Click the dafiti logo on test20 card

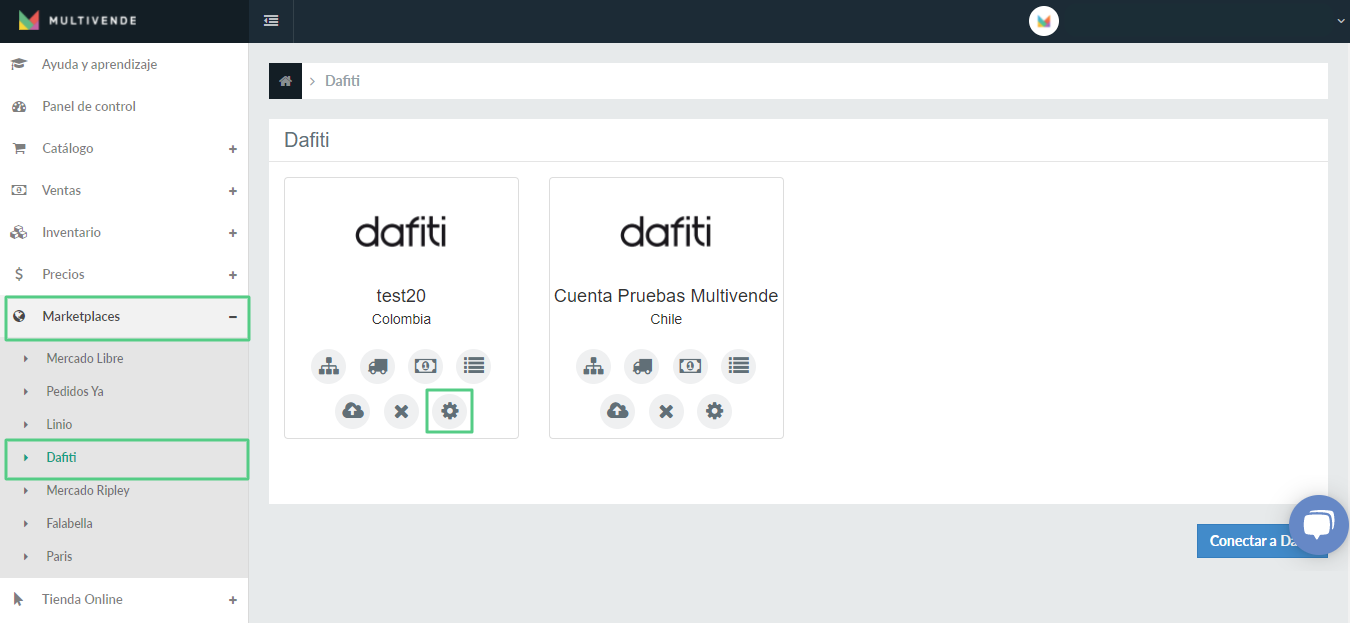click(401, 231)
